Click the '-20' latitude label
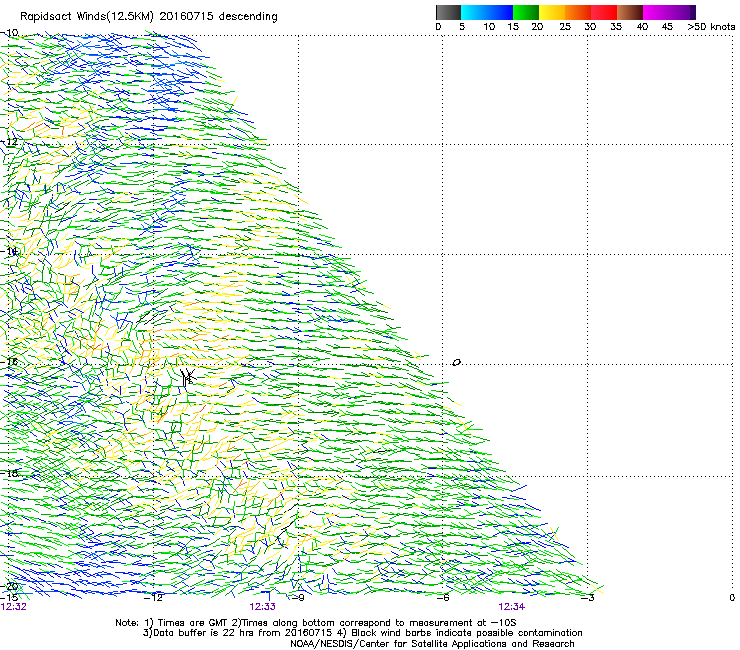 9,586
